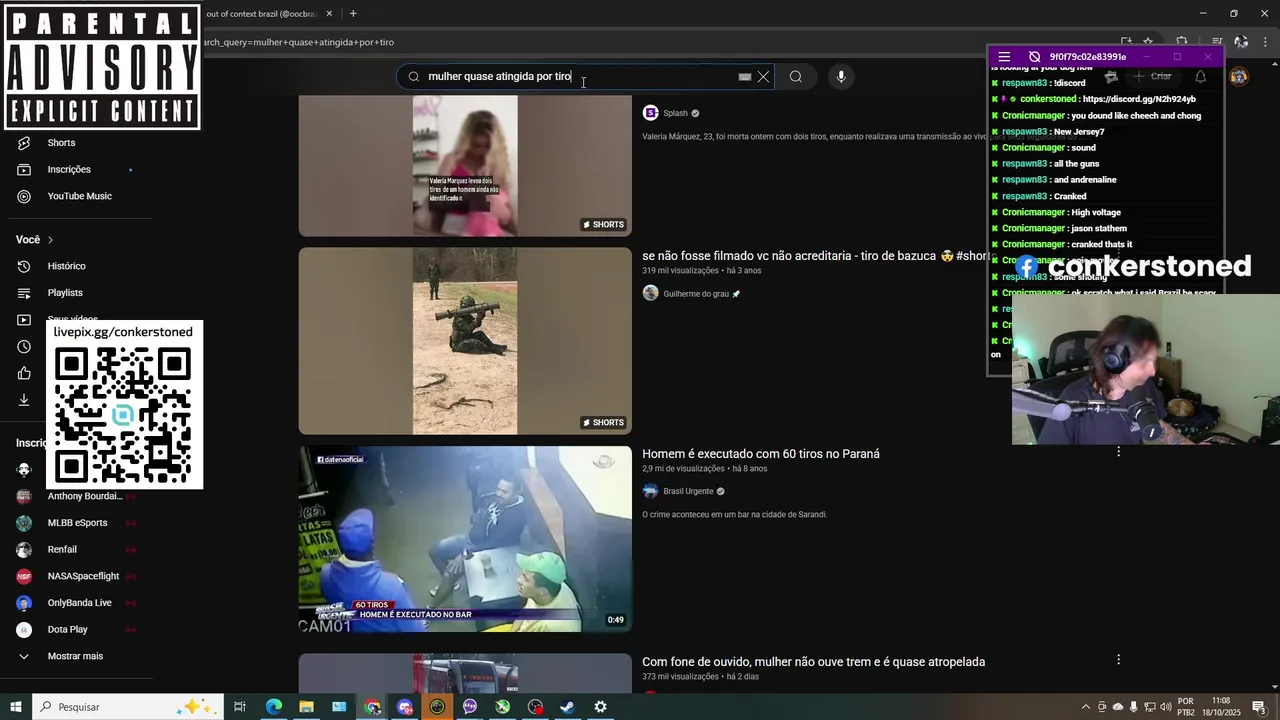The image size is (1280, 720).
Task: Expand Mostrar mais in subscriptions
Action: [x=76, y=656]
